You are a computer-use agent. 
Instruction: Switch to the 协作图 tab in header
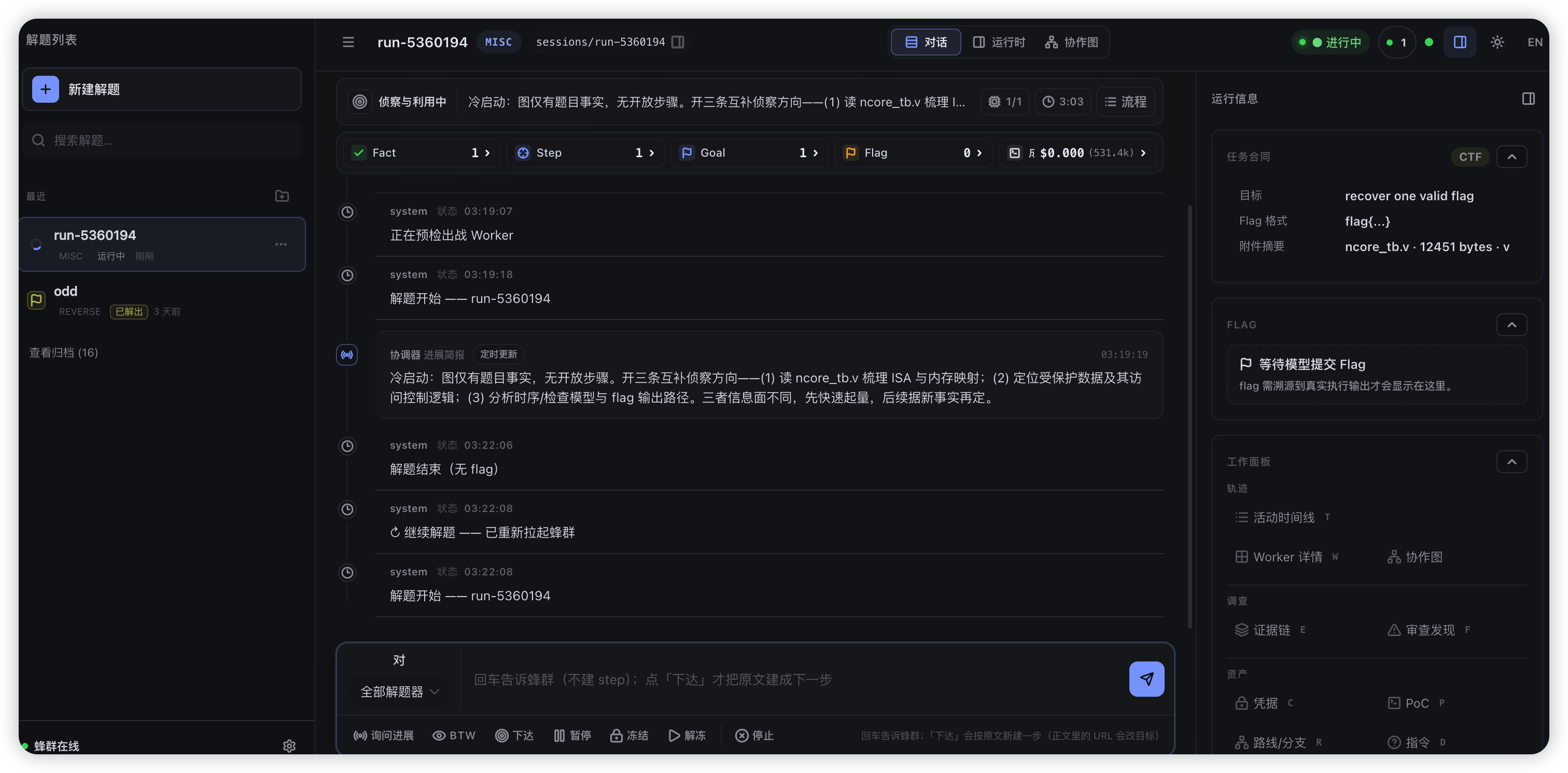pos(1071,42)
